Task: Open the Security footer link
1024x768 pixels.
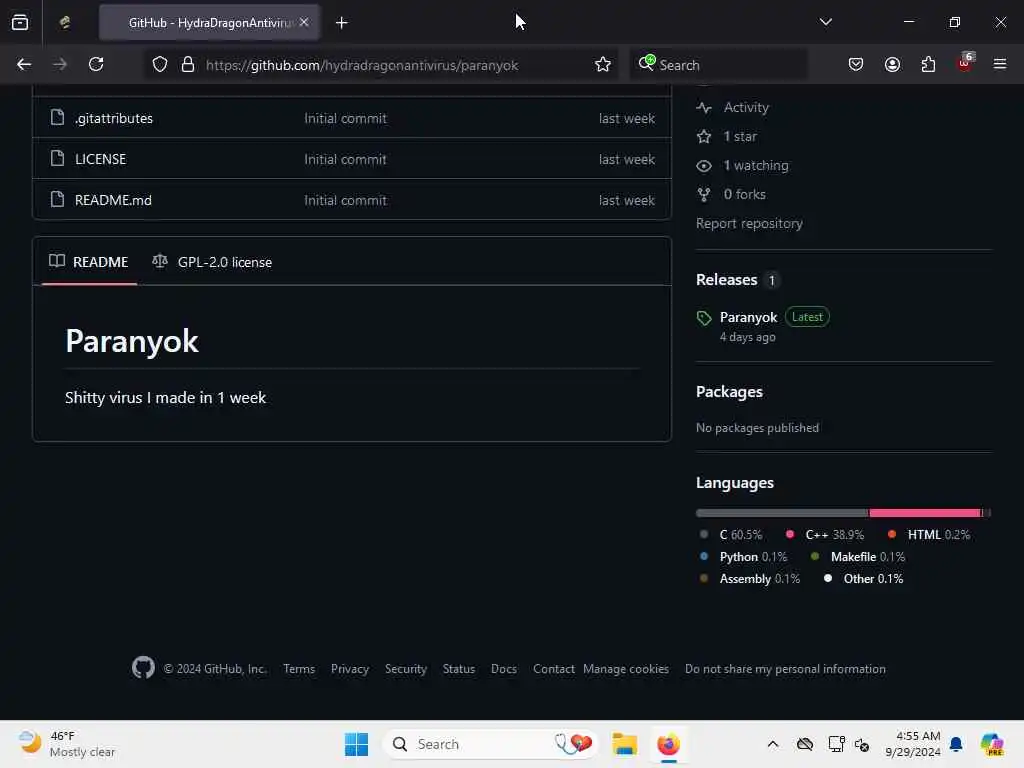Action: [406, 669]
